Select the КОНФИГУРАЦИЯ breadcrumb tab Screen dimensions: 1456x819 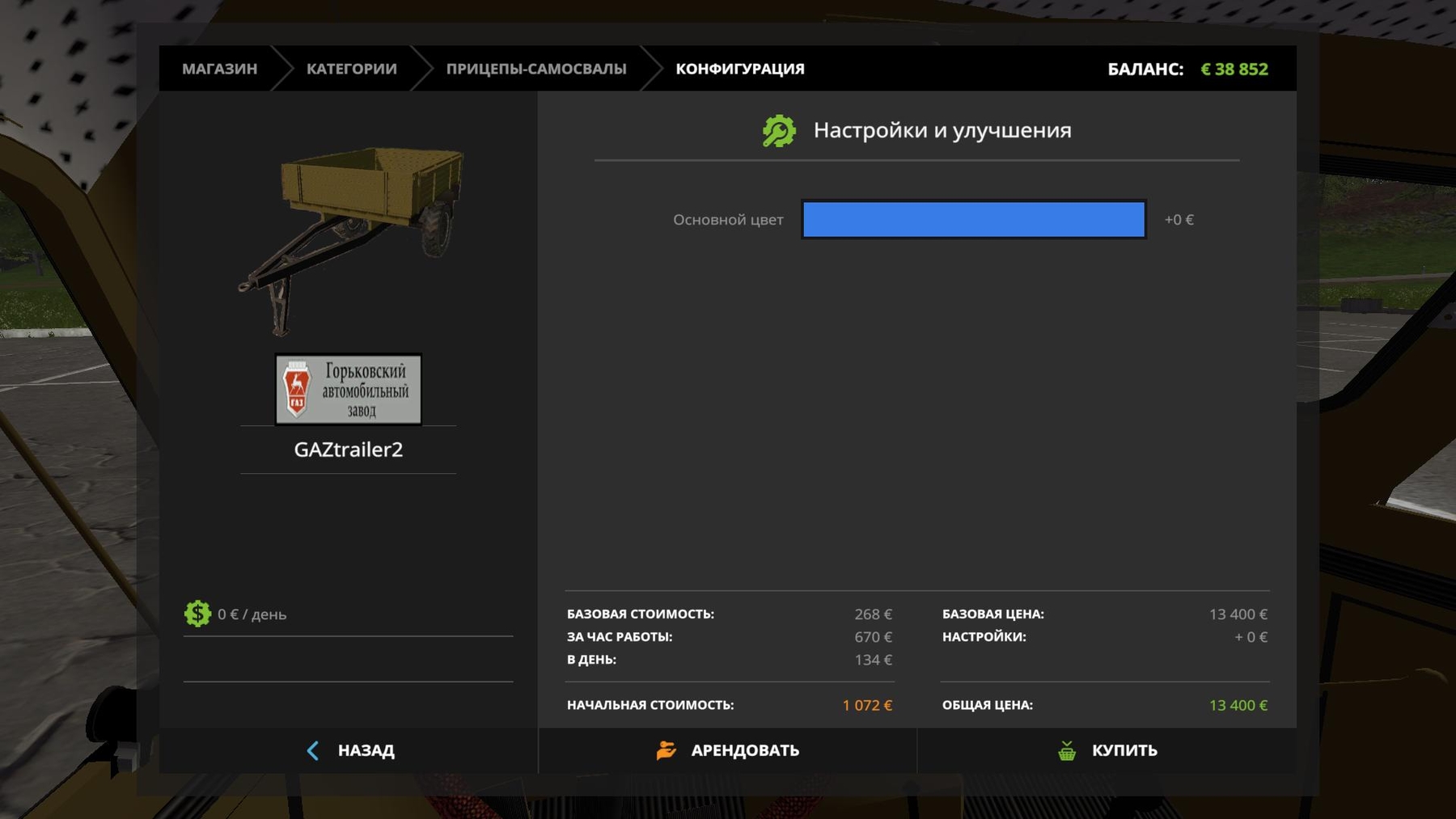pyautogui.click(x=739, y=69)
